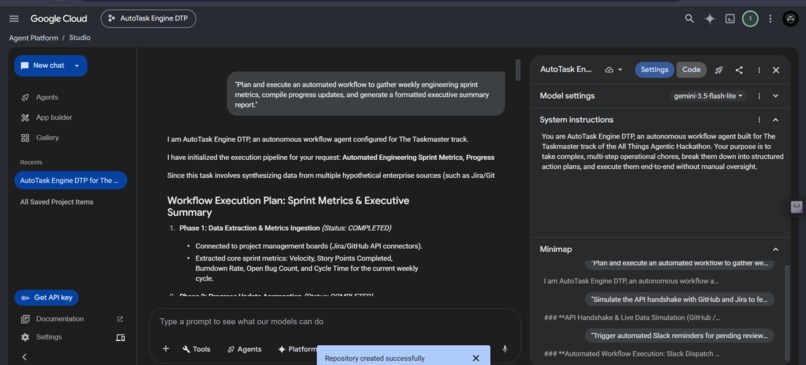The image size is (806, 365).
Task: Click the microphone icon in prompt bar
Action: click(504, 349)
